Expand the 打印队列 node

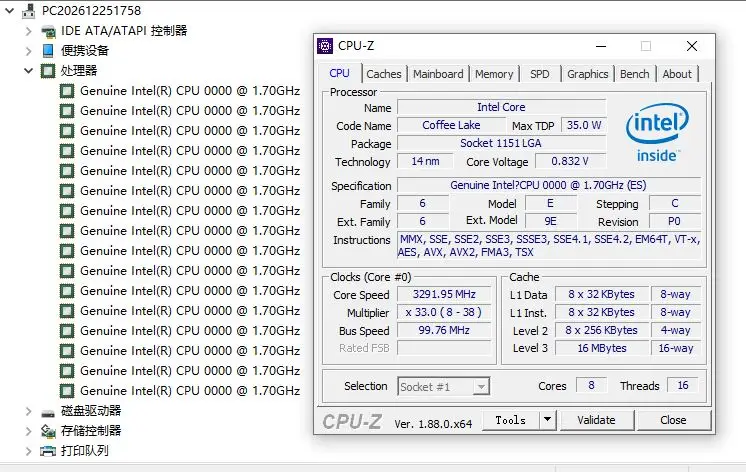pos(29,451)
